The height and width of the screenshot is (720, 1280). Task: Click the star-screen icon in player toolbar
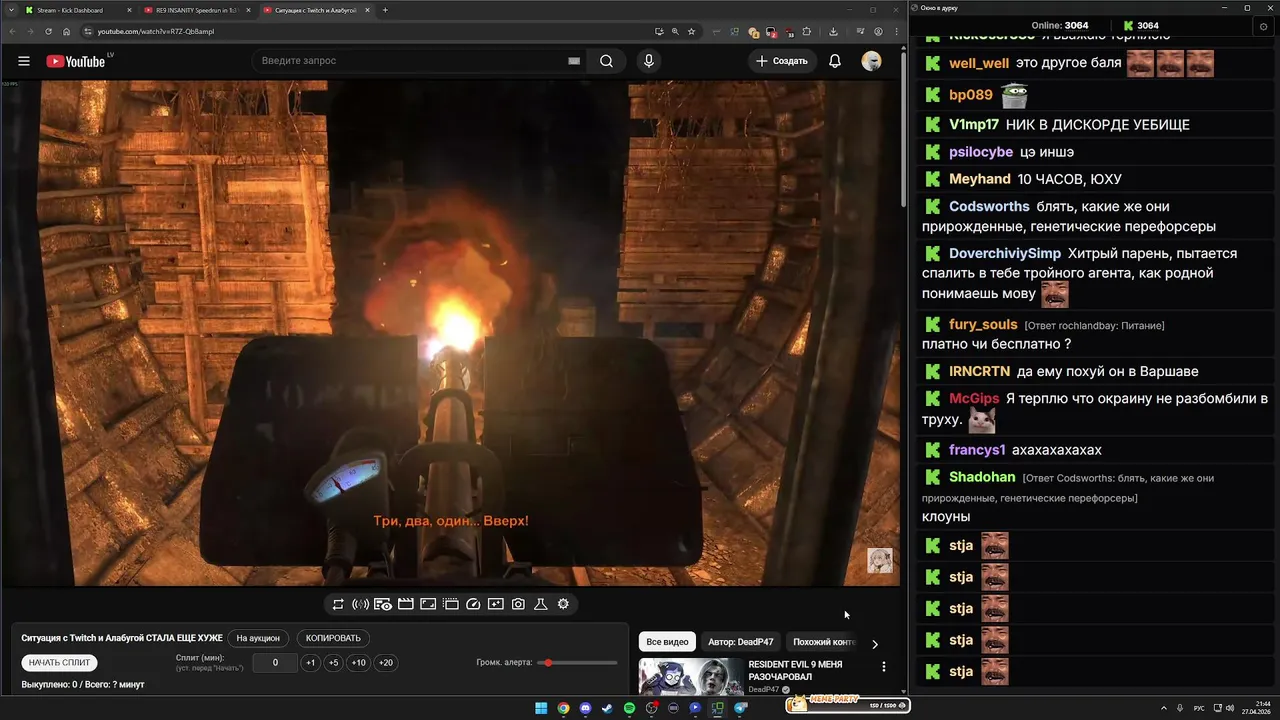point(496,604)
